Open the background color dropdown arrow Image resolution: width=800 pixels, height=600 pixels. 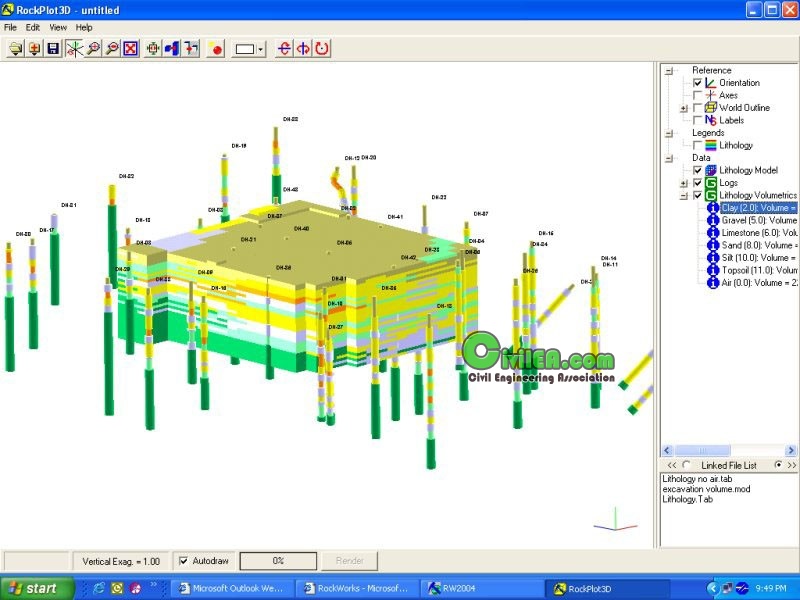click(261, 49)
